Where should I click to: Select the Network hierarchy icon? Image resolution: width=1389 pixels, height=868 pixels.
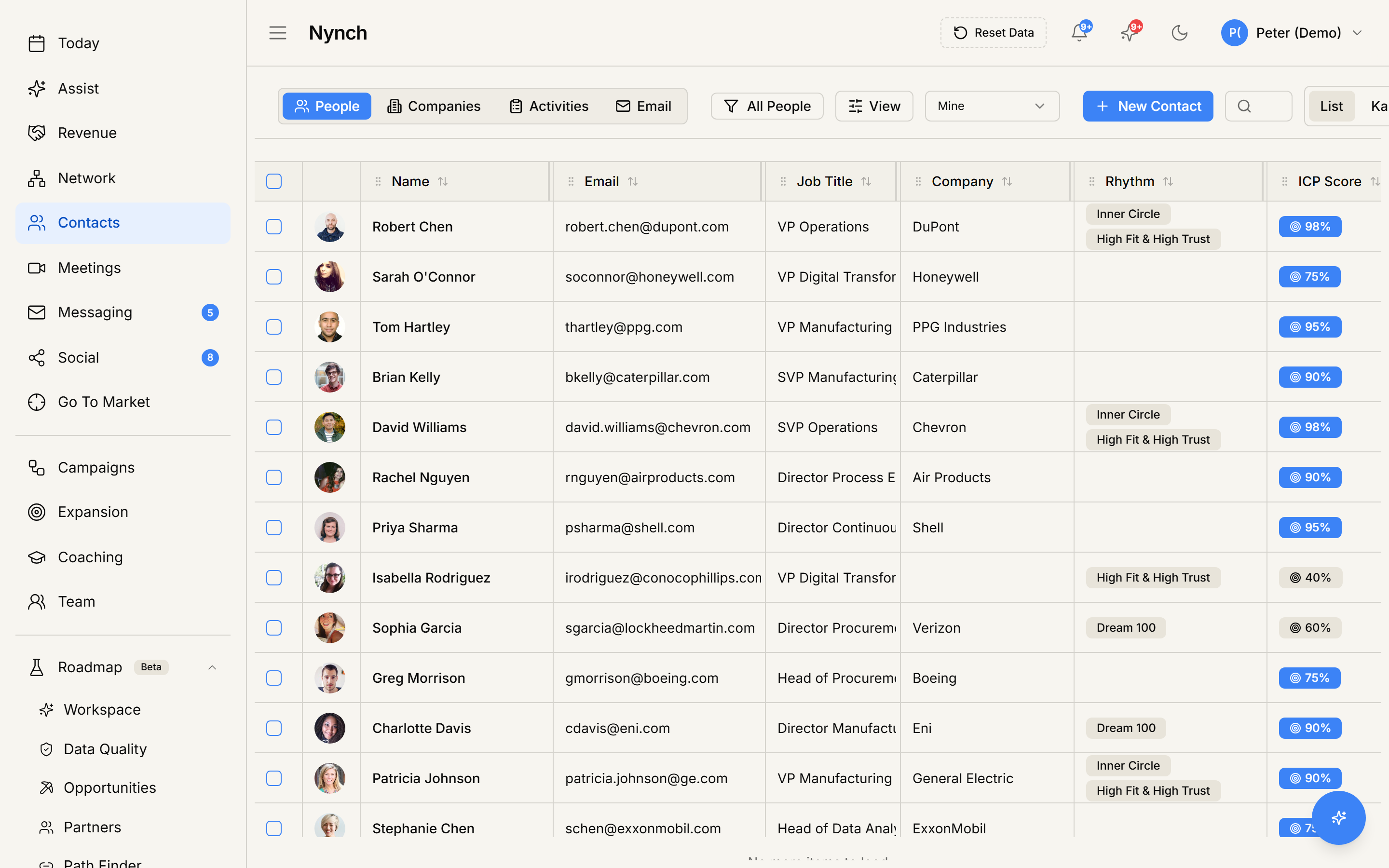[37, 178]
